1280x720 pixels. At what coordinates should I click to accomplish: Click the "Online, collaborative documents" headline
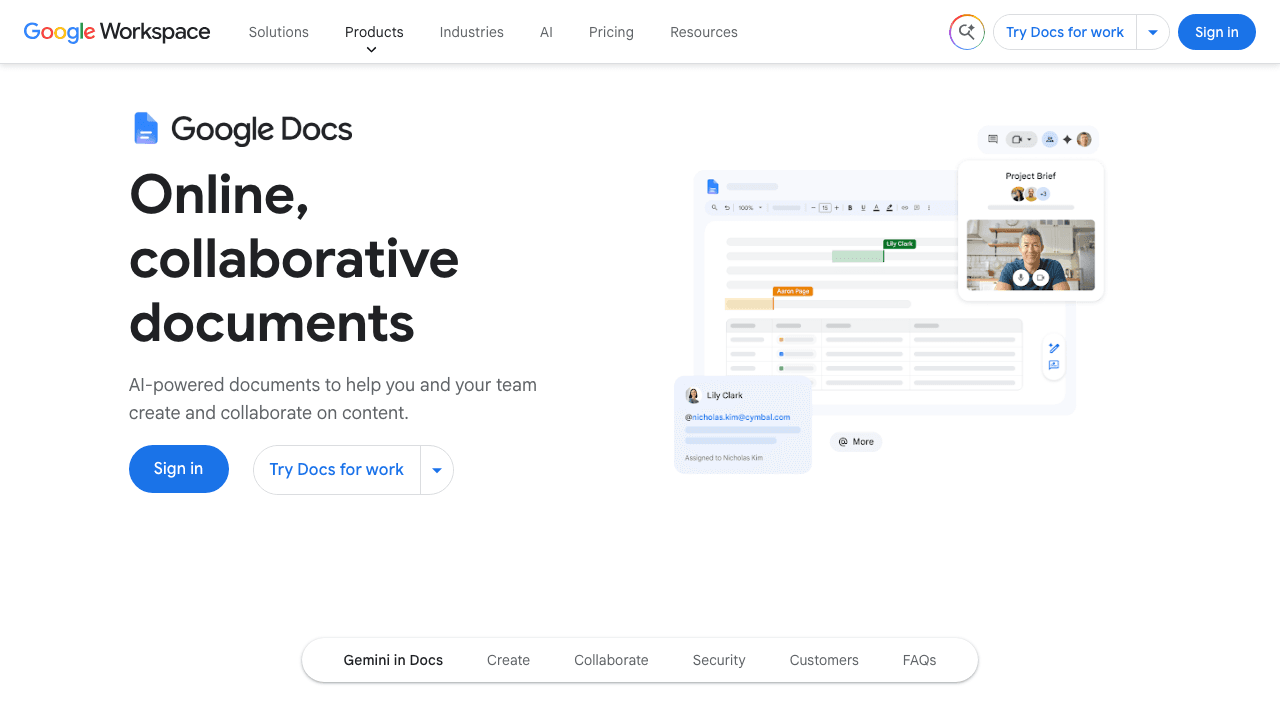pos(294,258)
